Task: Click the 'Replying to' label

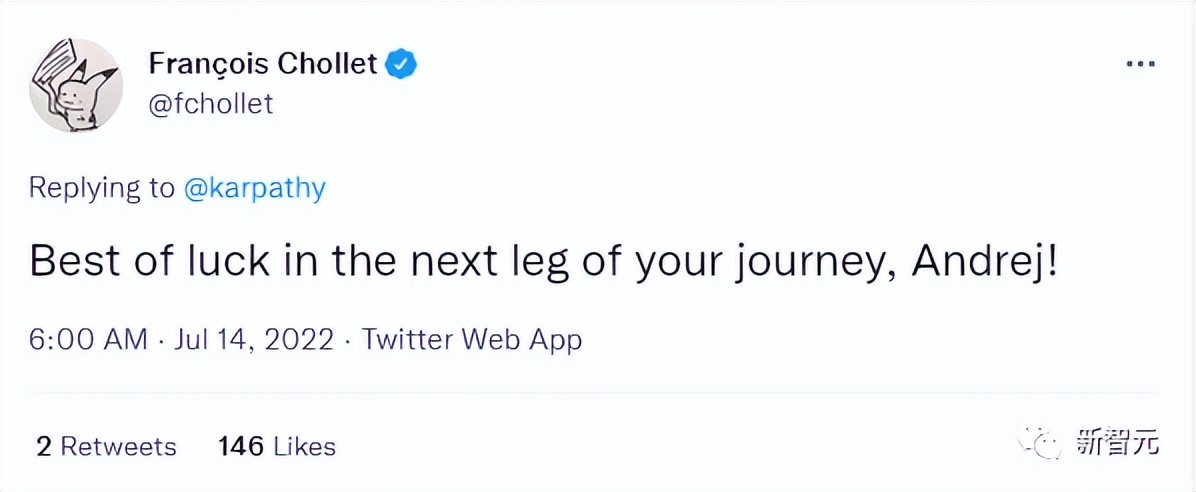Action: click(x=101, y=188)
